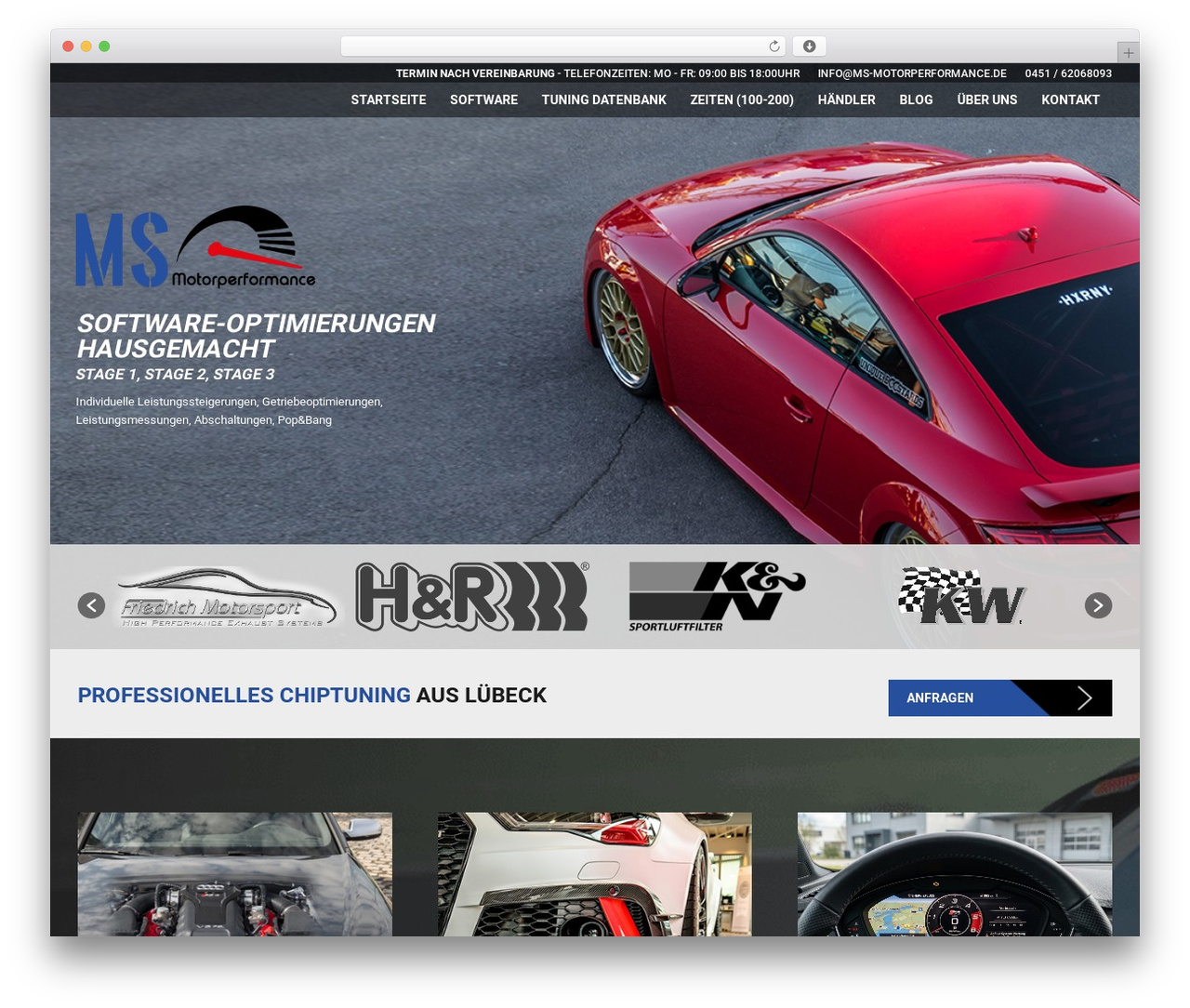Maximize the window with green button
Image resolution: width=1190 pixels, height=1008 pixels.
point(104,46)
